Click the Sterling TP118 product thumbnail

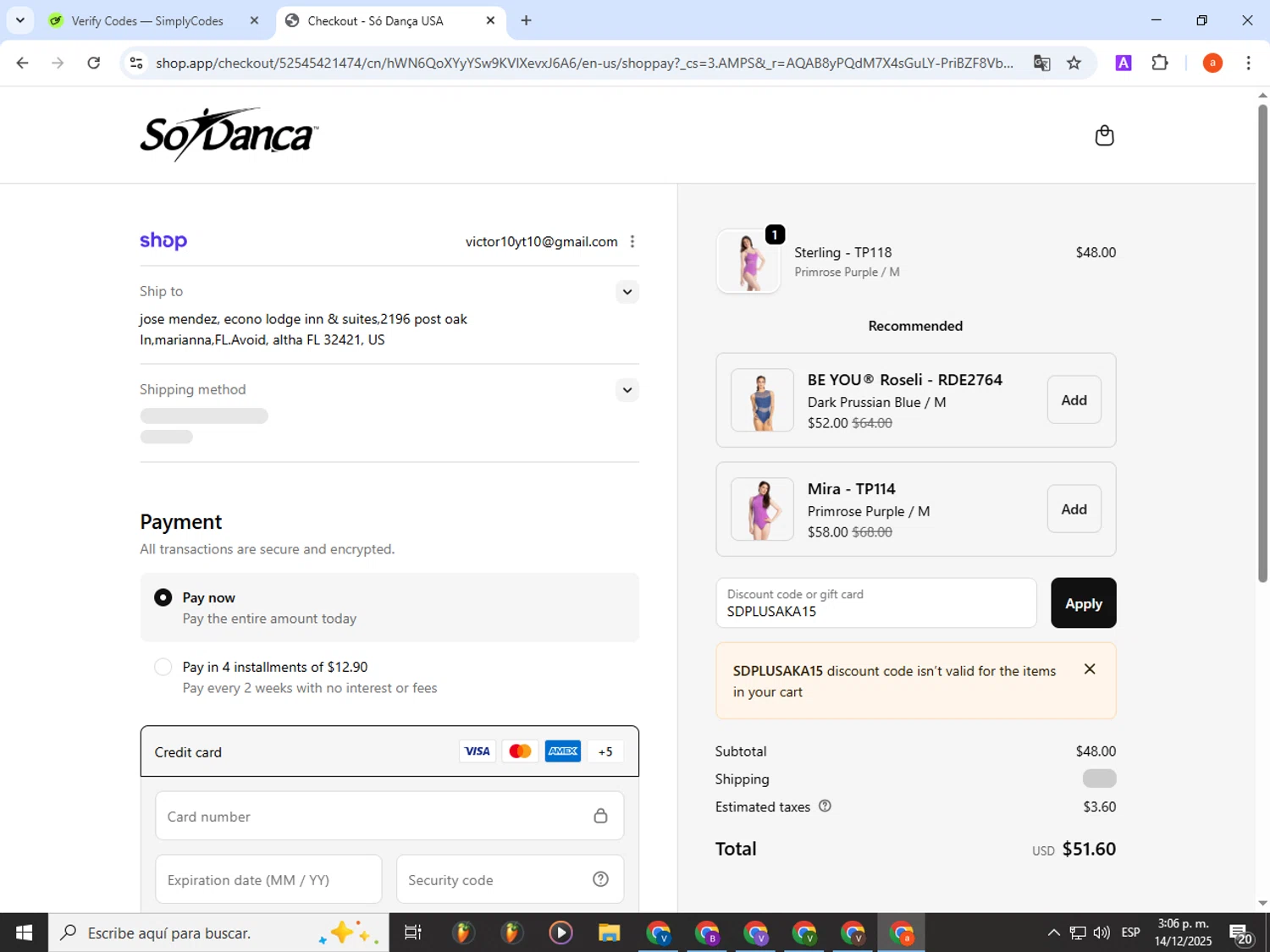click(x=748, y=261)
